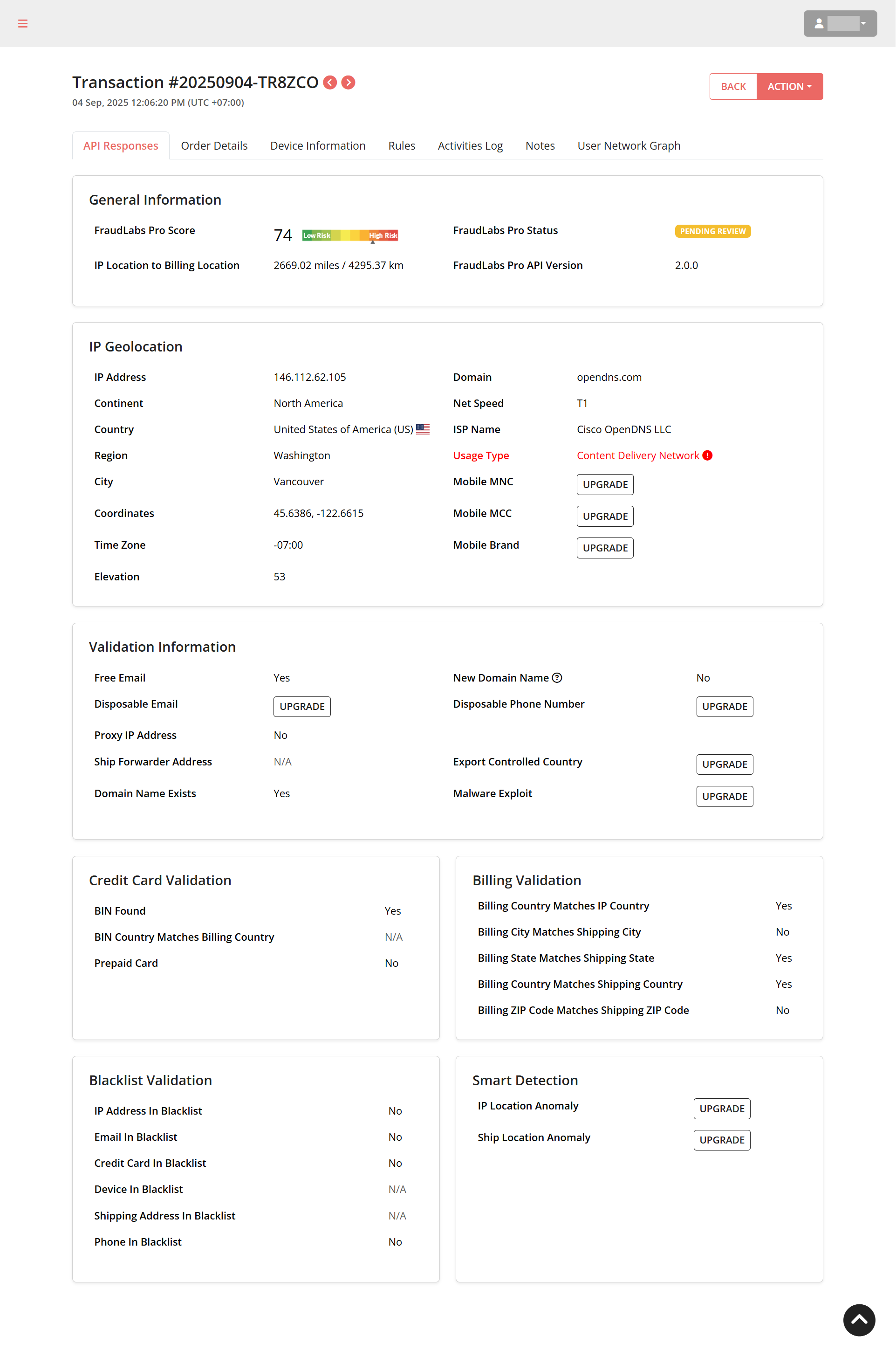The height and width of the screenshot is (1364, 896).
Task: Click UPGRADE for Malware Exploit
Action: [725, 797]
